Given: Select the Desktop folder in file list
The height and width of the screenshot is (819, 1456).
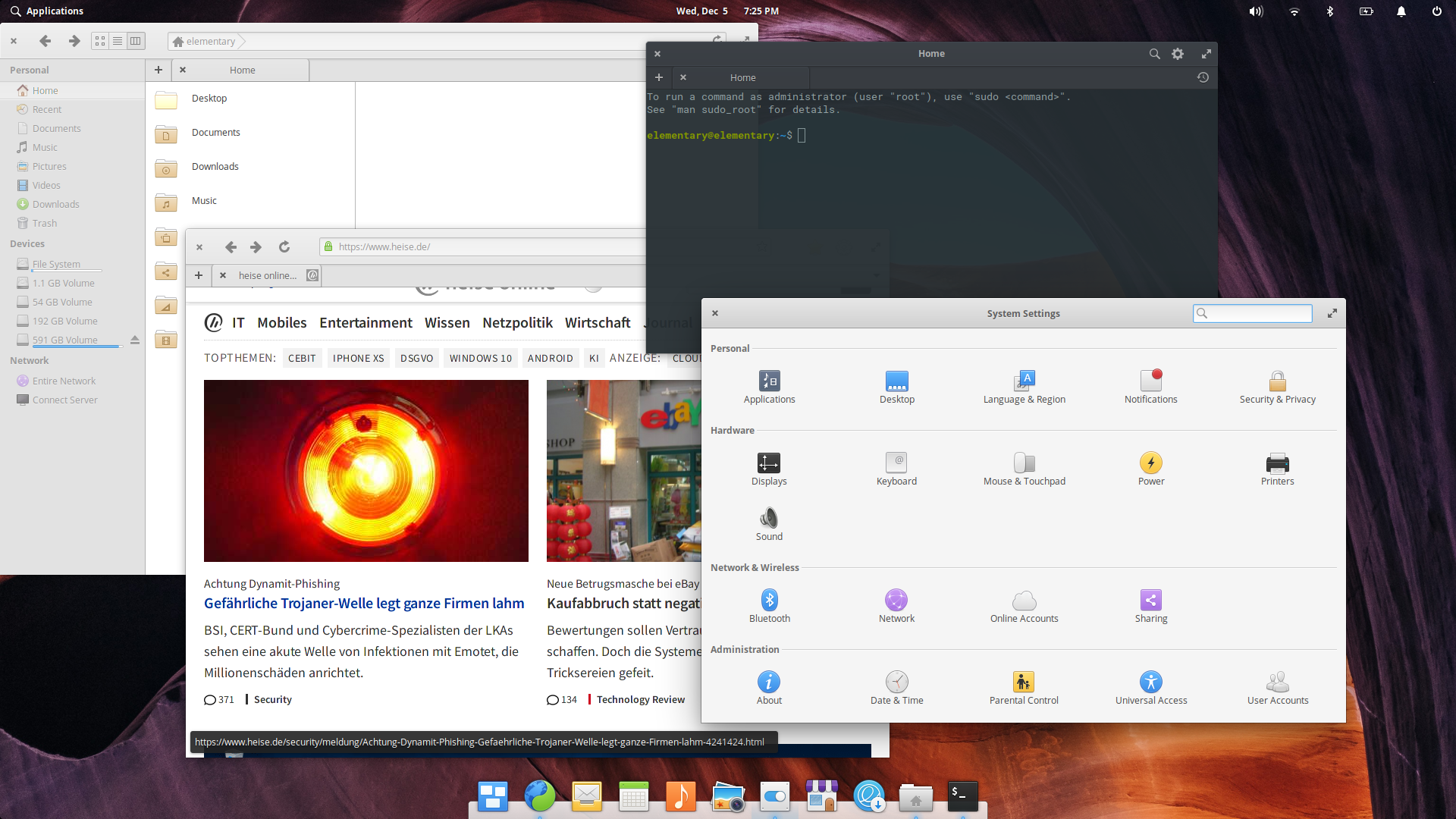Looking at the screenshot, I should 250,99.
